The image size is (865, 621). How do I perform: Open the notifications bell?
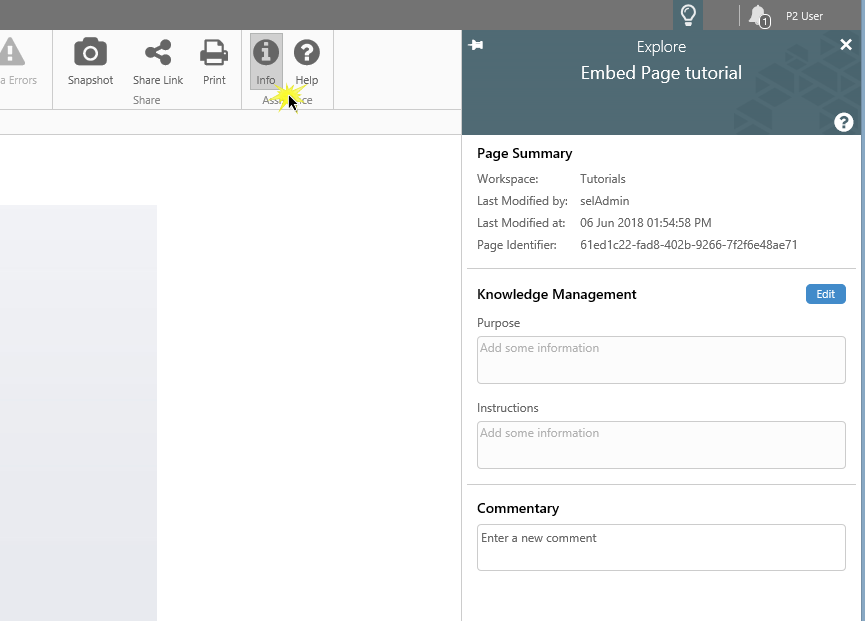pyautogui.click(x=758, y=16)
